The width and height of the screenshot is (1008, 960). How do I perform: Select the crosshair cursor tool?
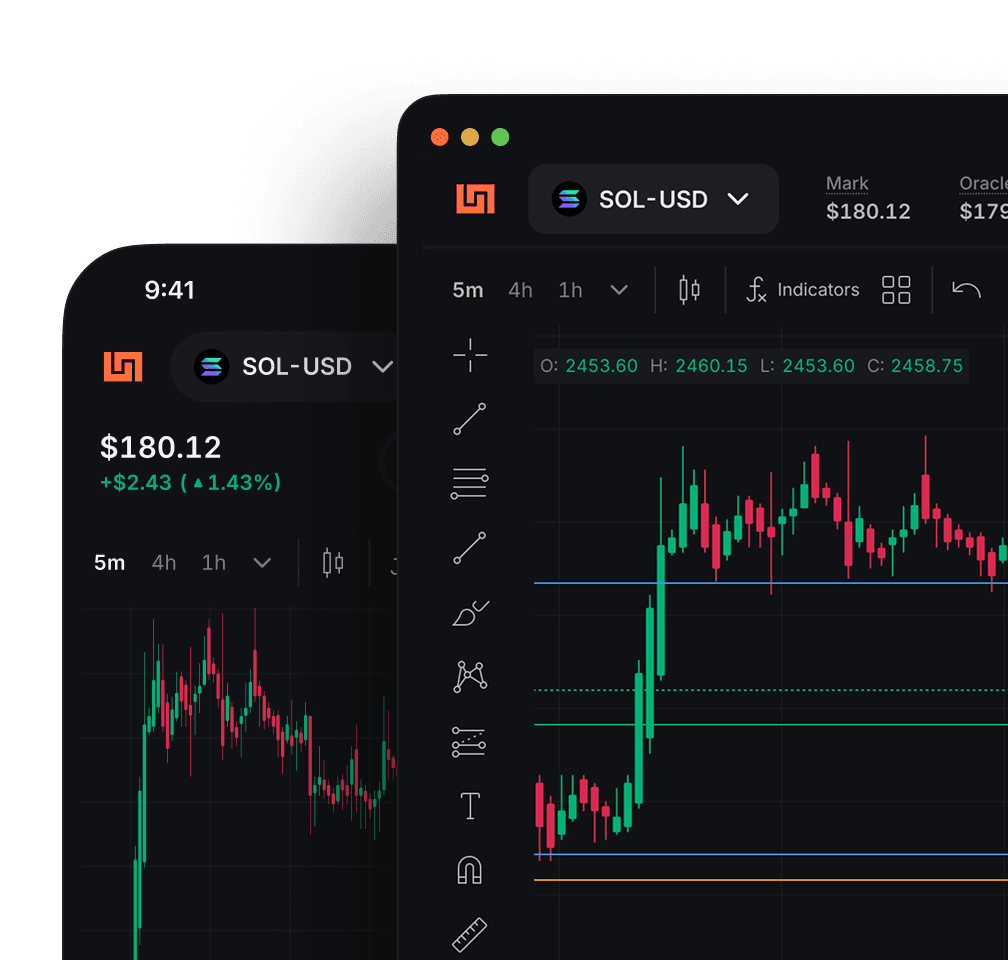pyautogui.click(x=469, y=355)
